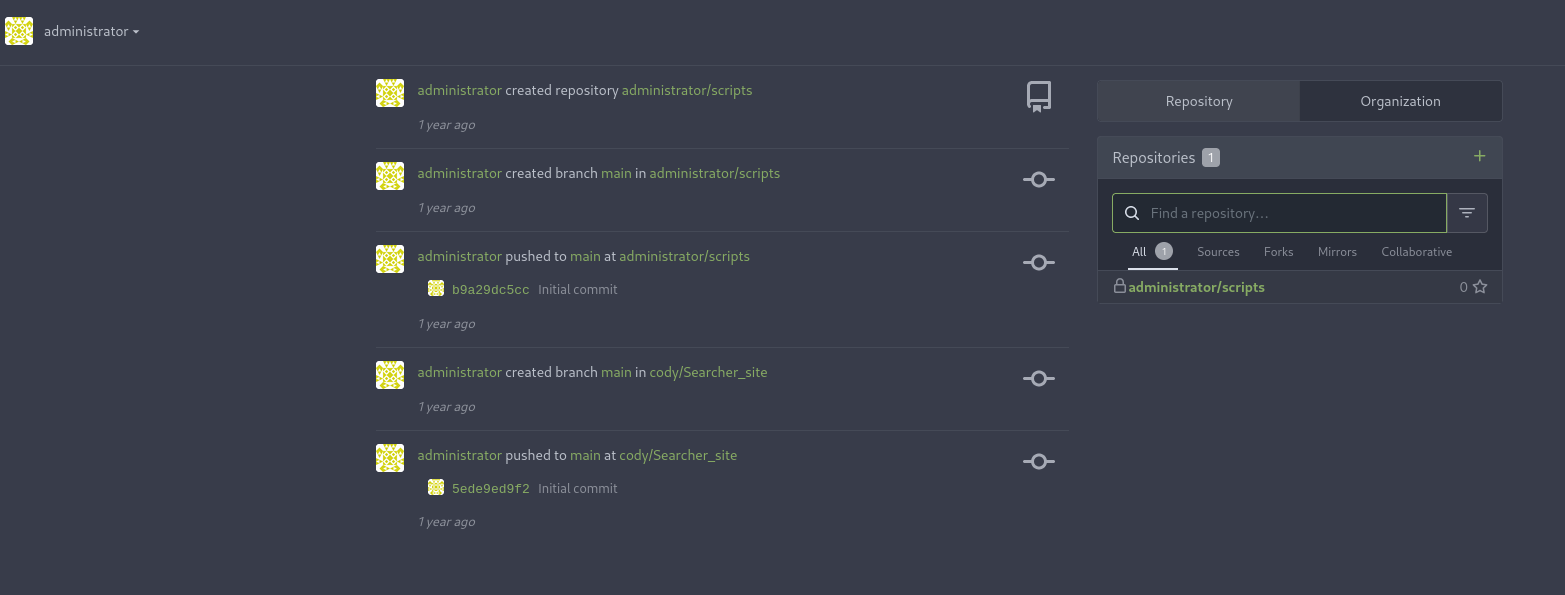Show Collaborative repositories
Screen dimensions: 1565x595
[x=1416, y=252]
